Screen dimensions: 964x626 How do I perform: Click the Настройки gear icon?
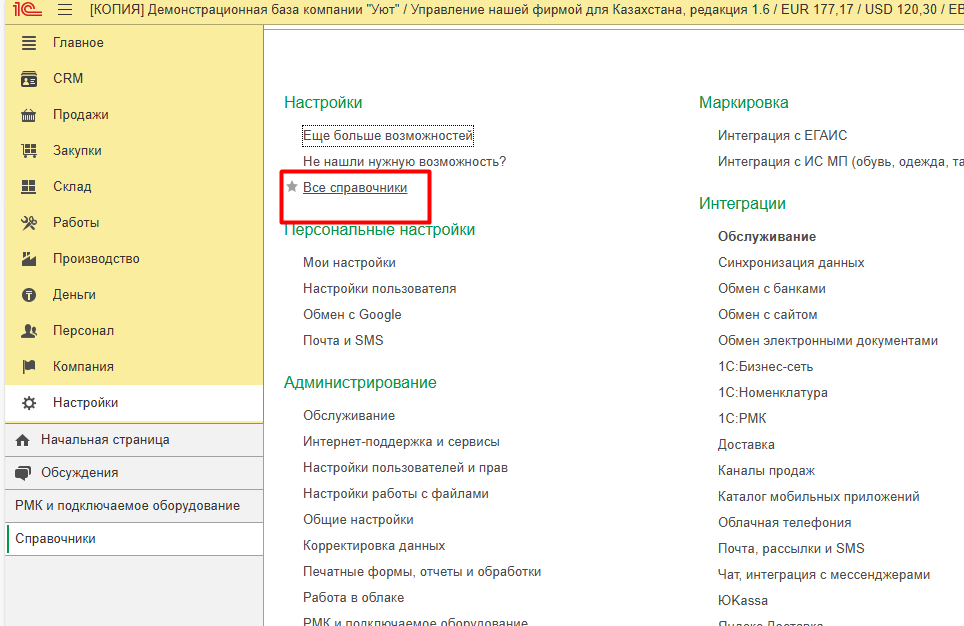(30, 403)
